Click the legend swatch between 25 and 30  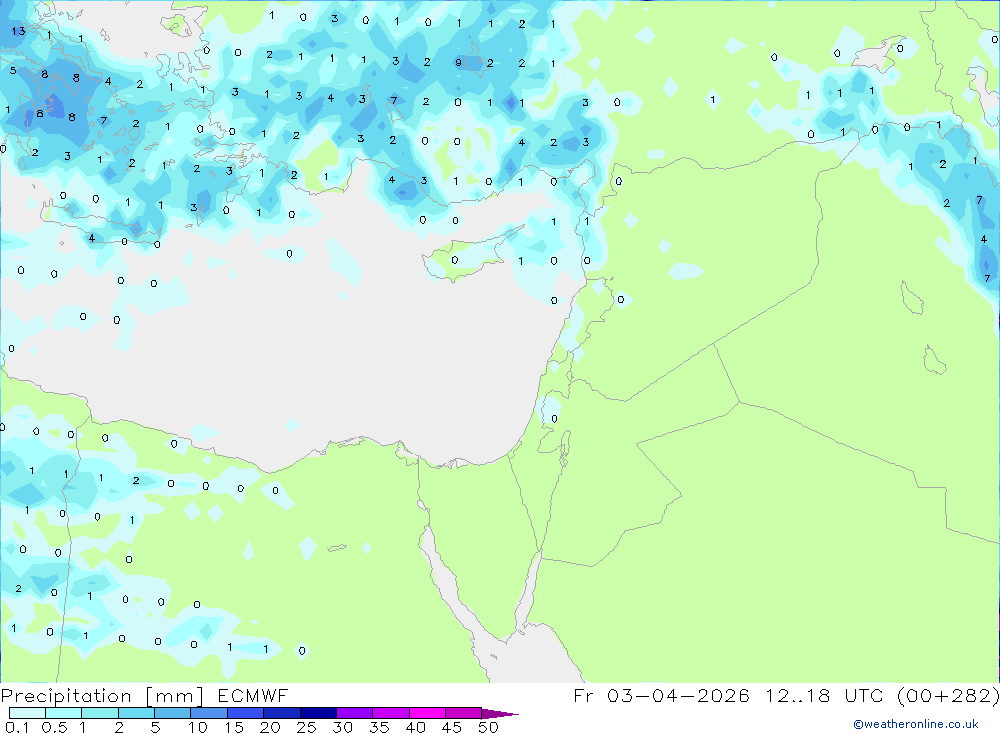tap(318, 713)
